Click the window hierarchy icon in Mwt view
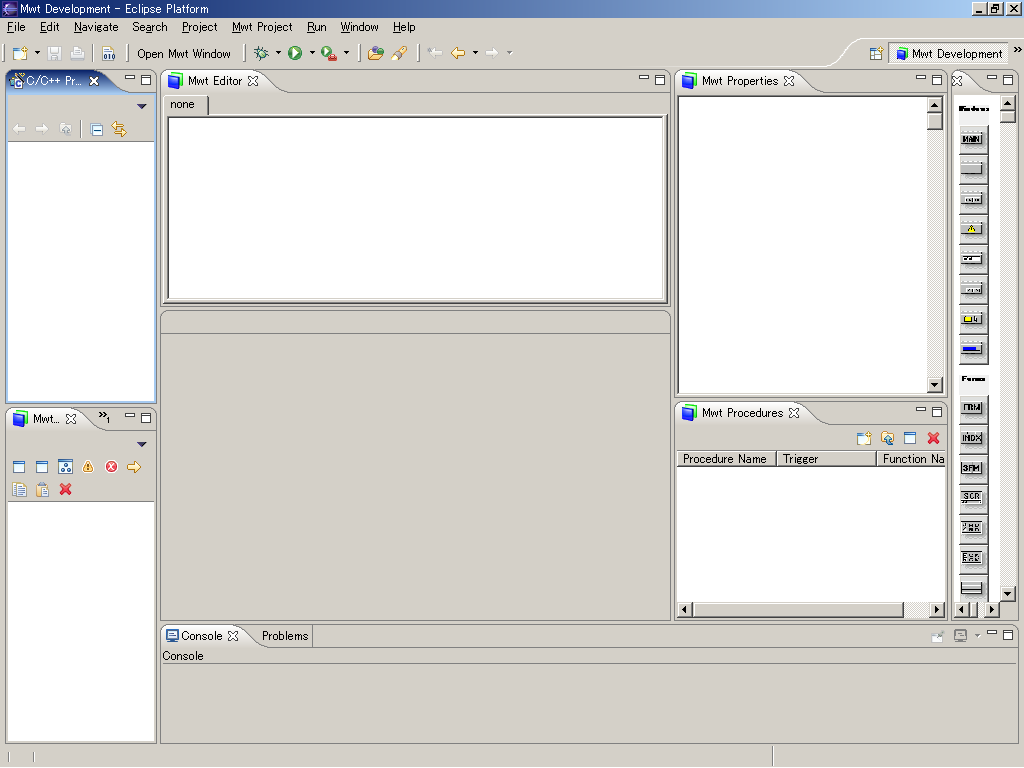Screen dimensions: 1024x768 (65, 466)
